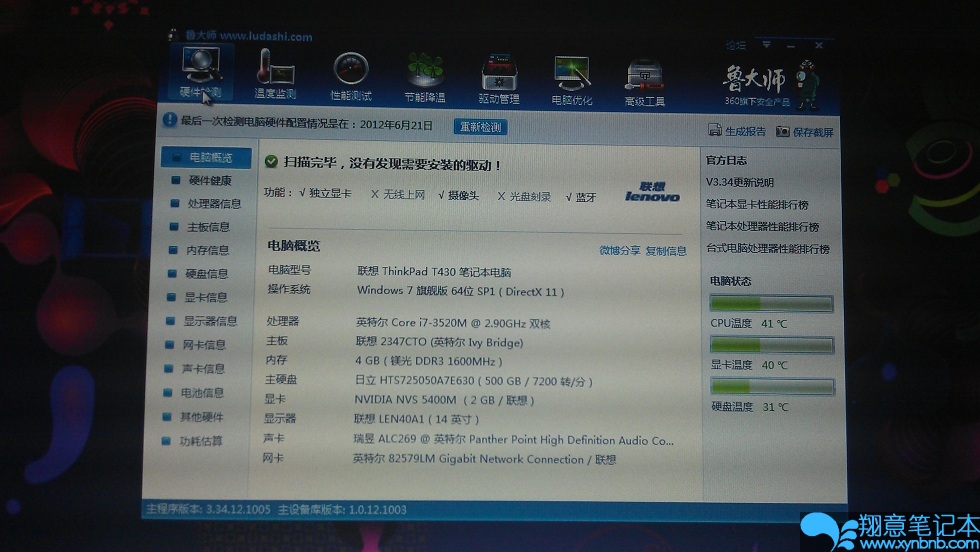Click the 蓝牙 feature indicator

point(581,198)
